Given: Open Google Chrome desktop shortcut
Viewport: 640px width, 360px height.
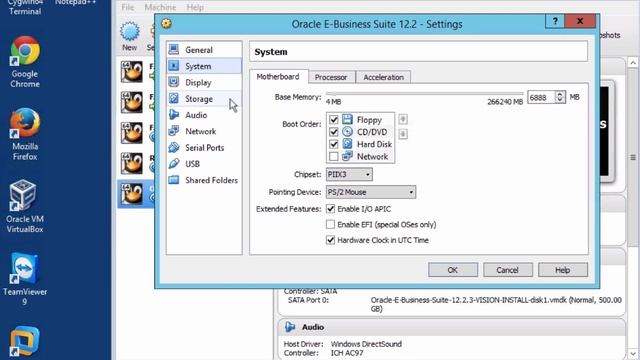Looking at the screenshot, I should click(x=25, y=62).
